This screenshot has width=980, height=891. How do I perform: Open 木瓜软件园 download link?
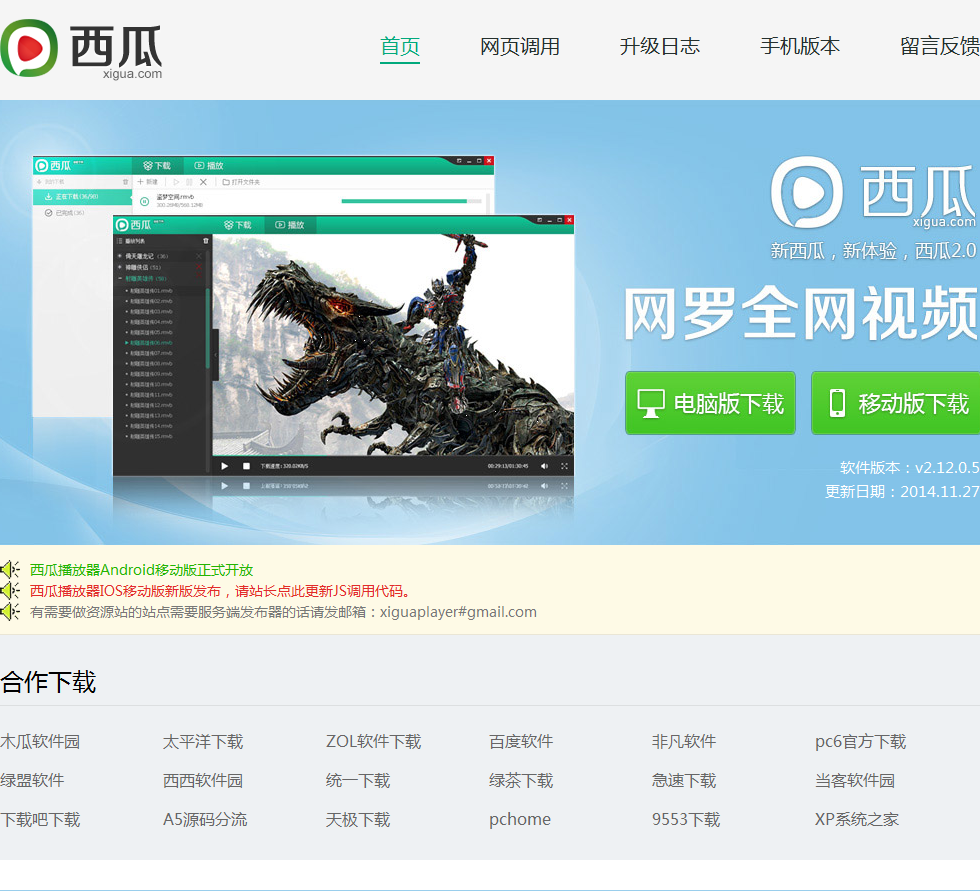click(40, 742)
